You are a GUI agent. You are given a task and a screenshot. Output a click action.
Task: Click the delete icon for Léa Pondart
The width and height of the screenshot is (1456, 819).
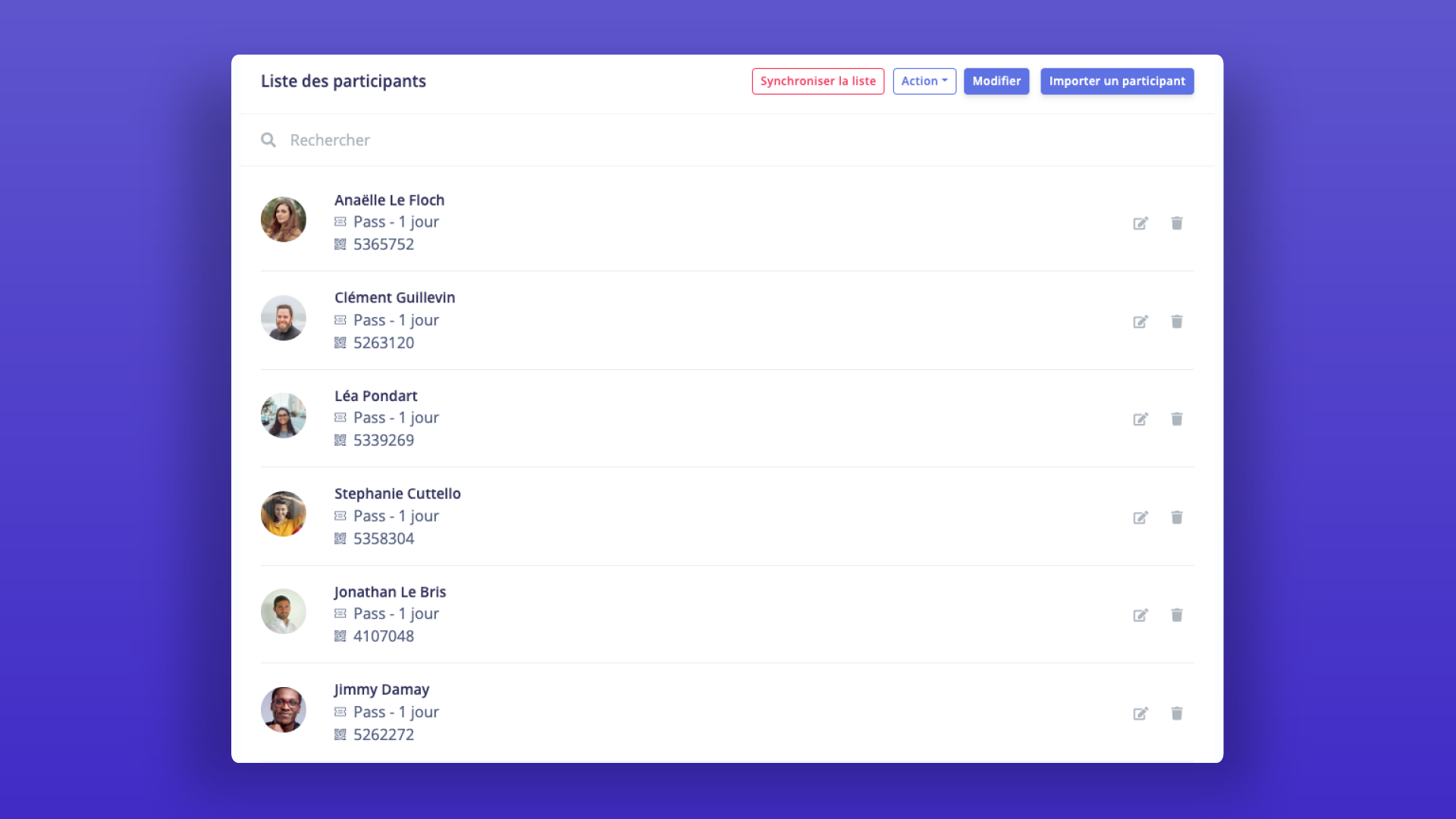1177,419
